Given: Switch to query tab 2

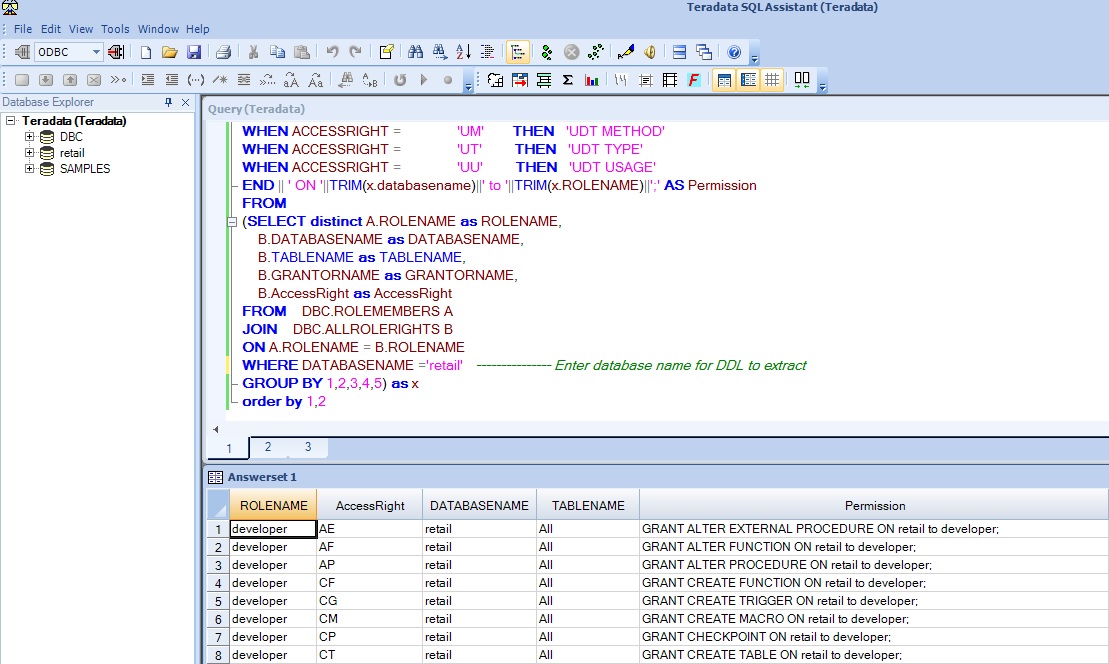Looking at the screenshot, I should click(267, 447).
